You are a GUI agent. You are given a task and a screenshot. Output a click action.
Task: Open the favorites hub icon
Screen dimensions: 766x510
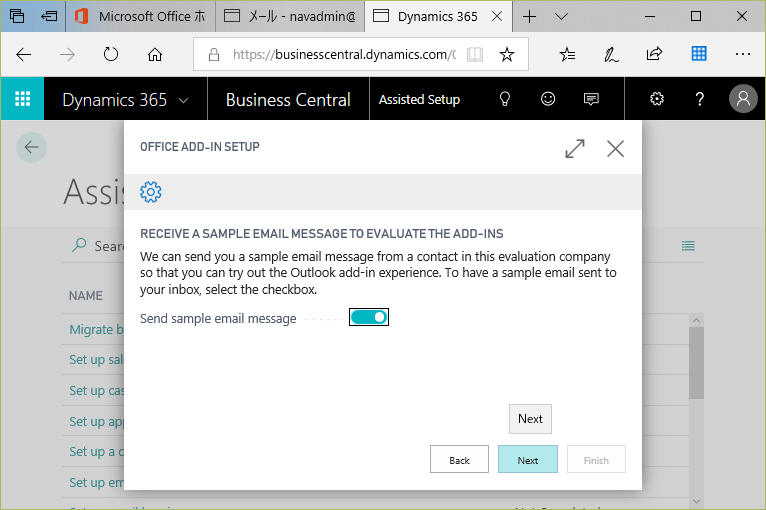click(x=567, y=54)
